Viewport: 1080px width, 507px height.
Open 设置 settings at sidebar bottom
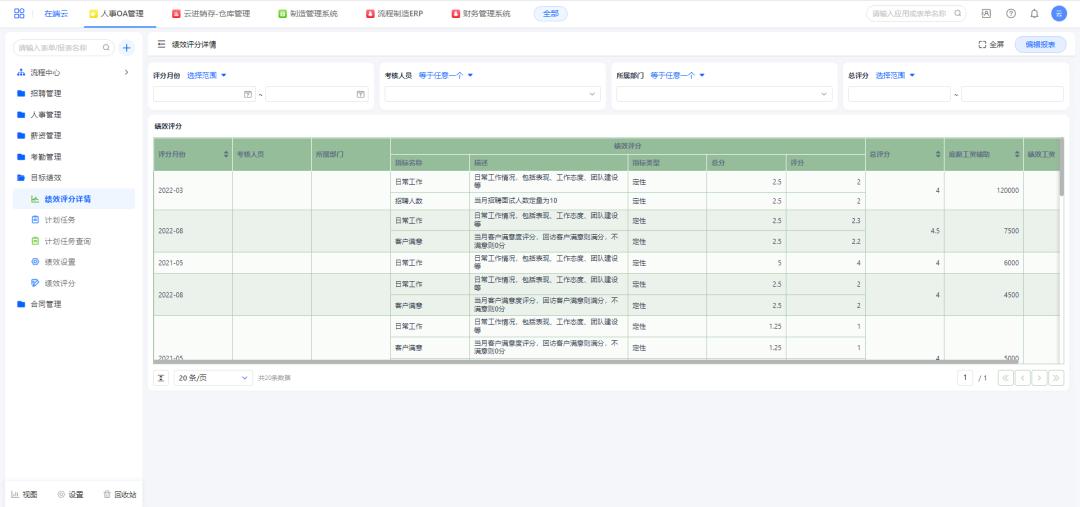pos(70,495)
